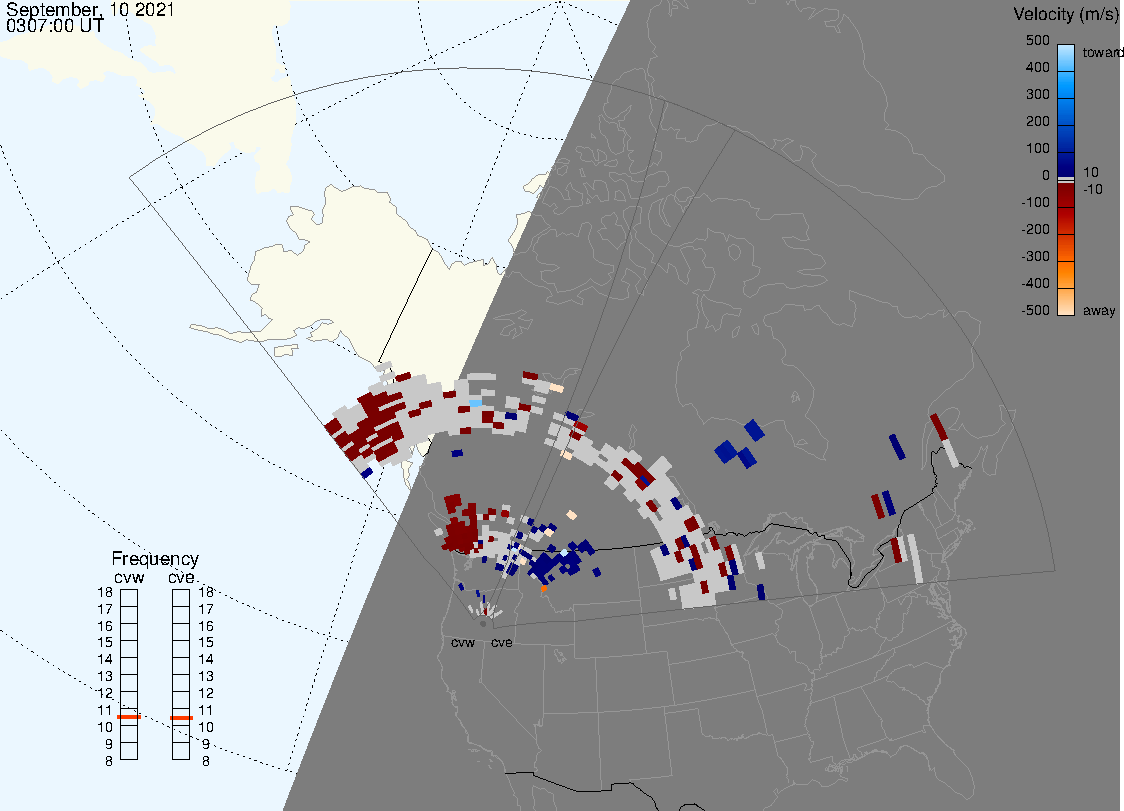Click the 500 value on velocity scale
Screen dimensions: 1124x811
[1037, 40]
